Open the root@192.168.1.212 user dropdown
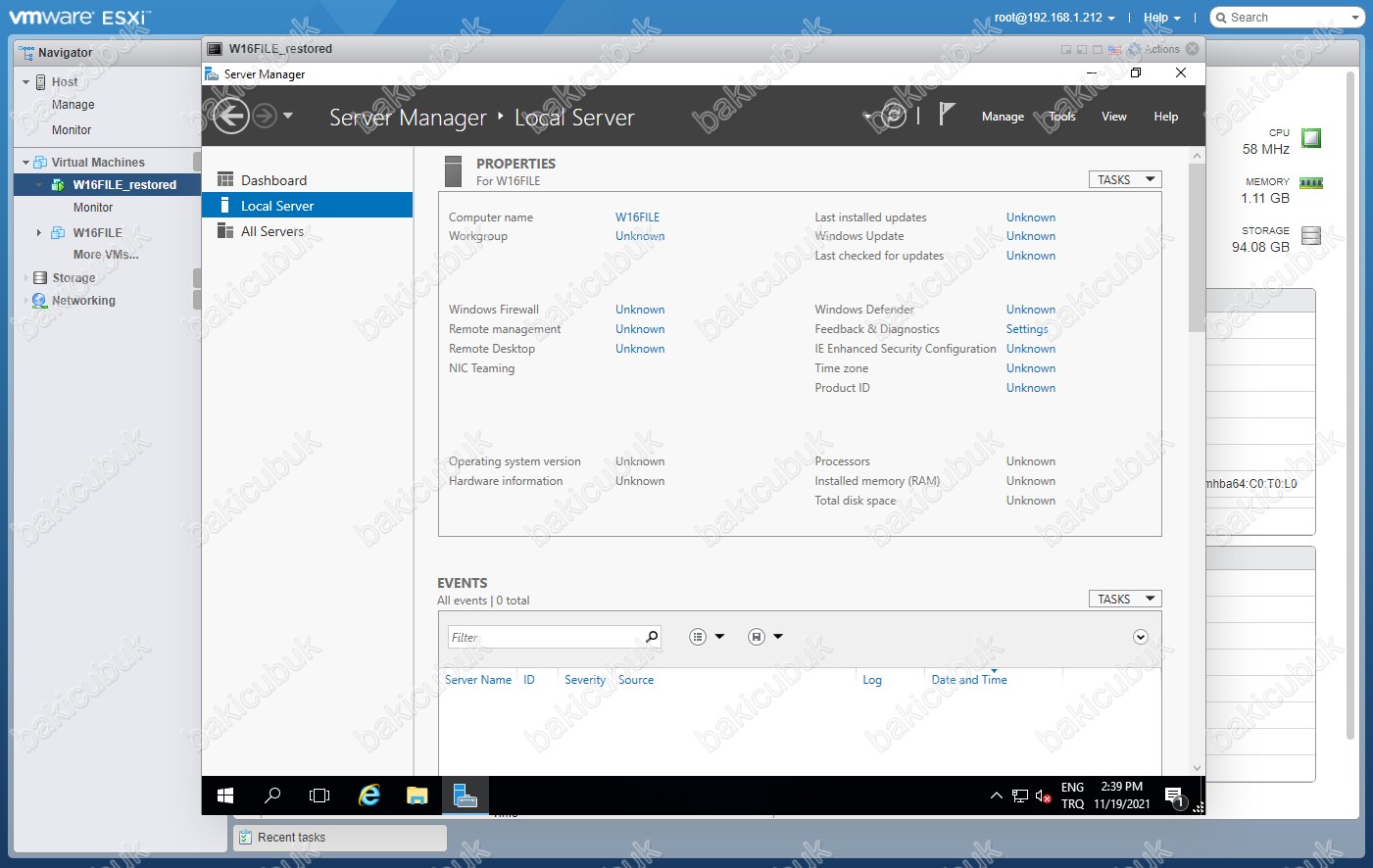This screenshot has width=1373, height=868. tap(1054, 18)
